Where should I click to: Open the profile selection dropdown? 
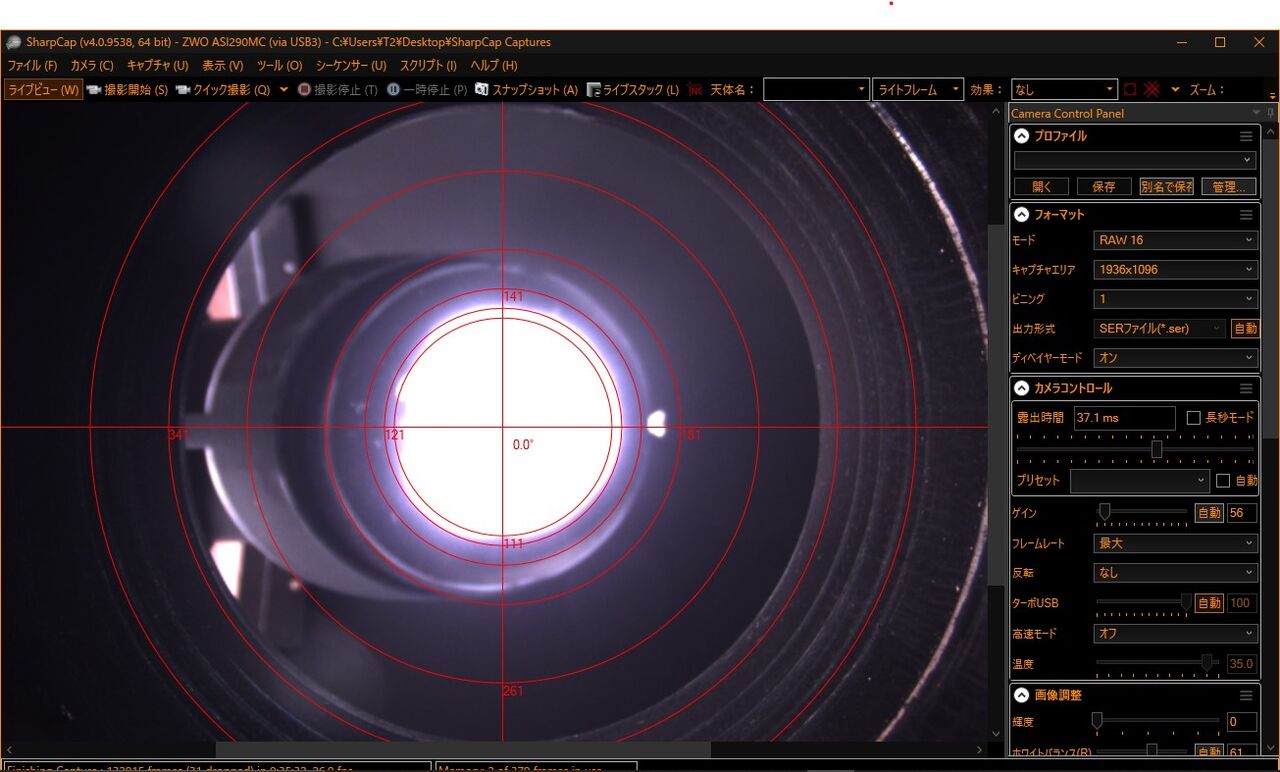(1135, 160)
